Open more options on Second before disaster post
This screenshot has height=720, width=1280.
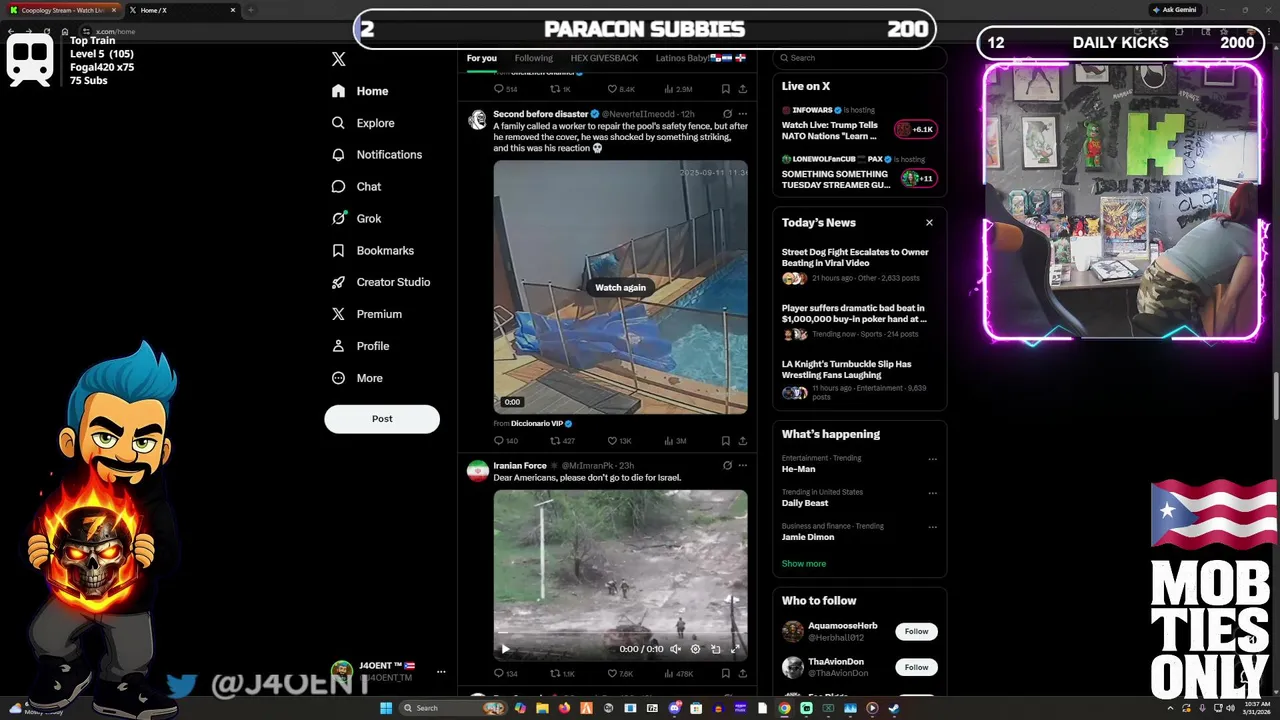tap(742, 114)
